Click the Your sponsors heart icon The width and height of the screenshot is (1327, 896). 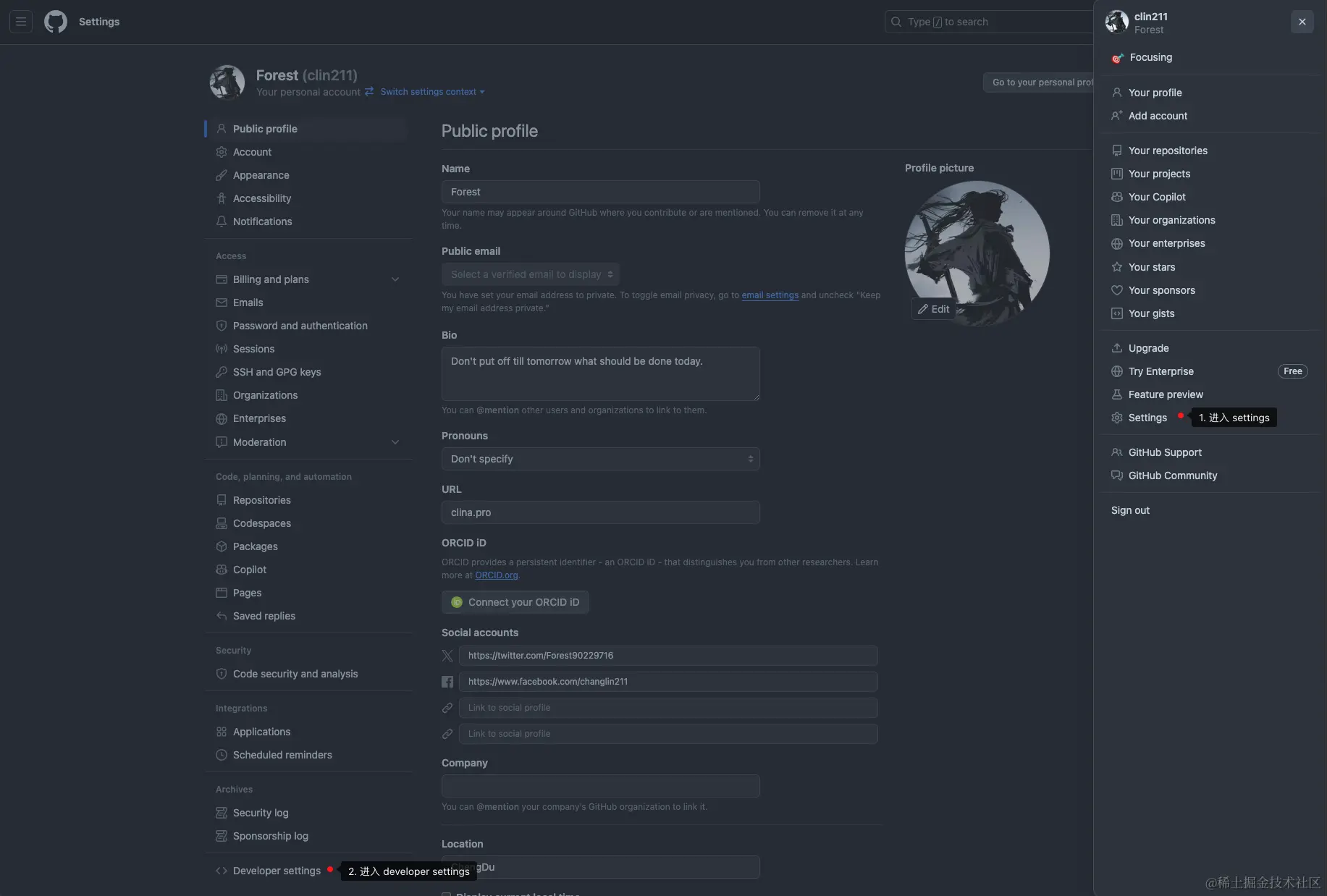click(1117, 290)
